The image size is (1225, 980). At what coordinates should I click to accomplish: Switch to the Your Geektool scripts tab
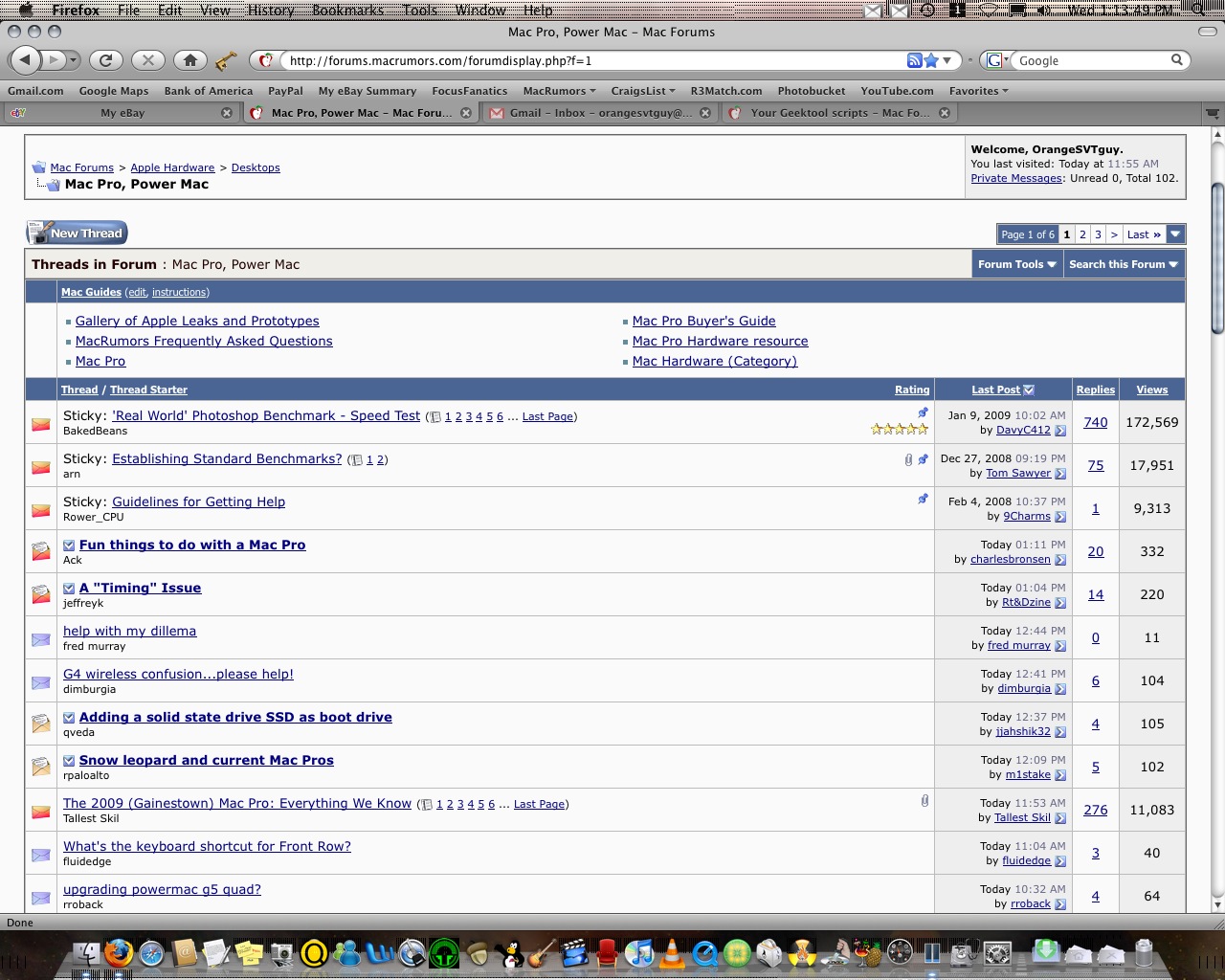pos(839,113)
